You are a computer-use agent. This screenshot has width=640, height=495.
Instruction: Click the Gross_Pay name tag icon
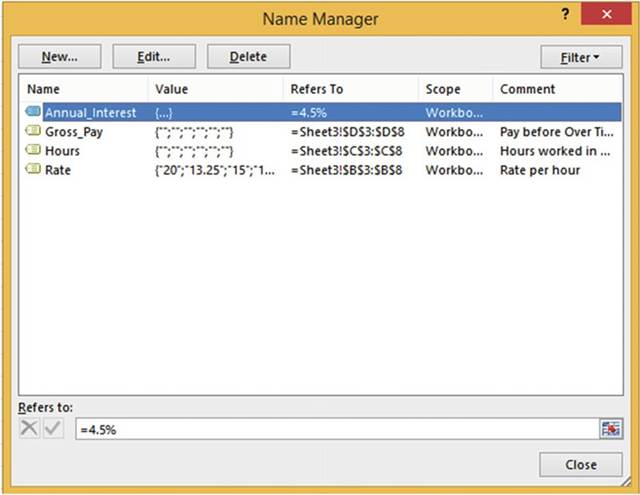coord(33,132)
